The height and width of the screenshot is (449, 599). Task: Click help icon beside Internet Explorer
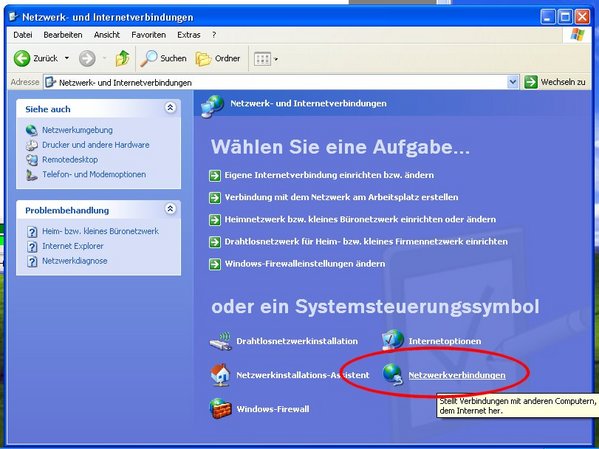(32, 247)
